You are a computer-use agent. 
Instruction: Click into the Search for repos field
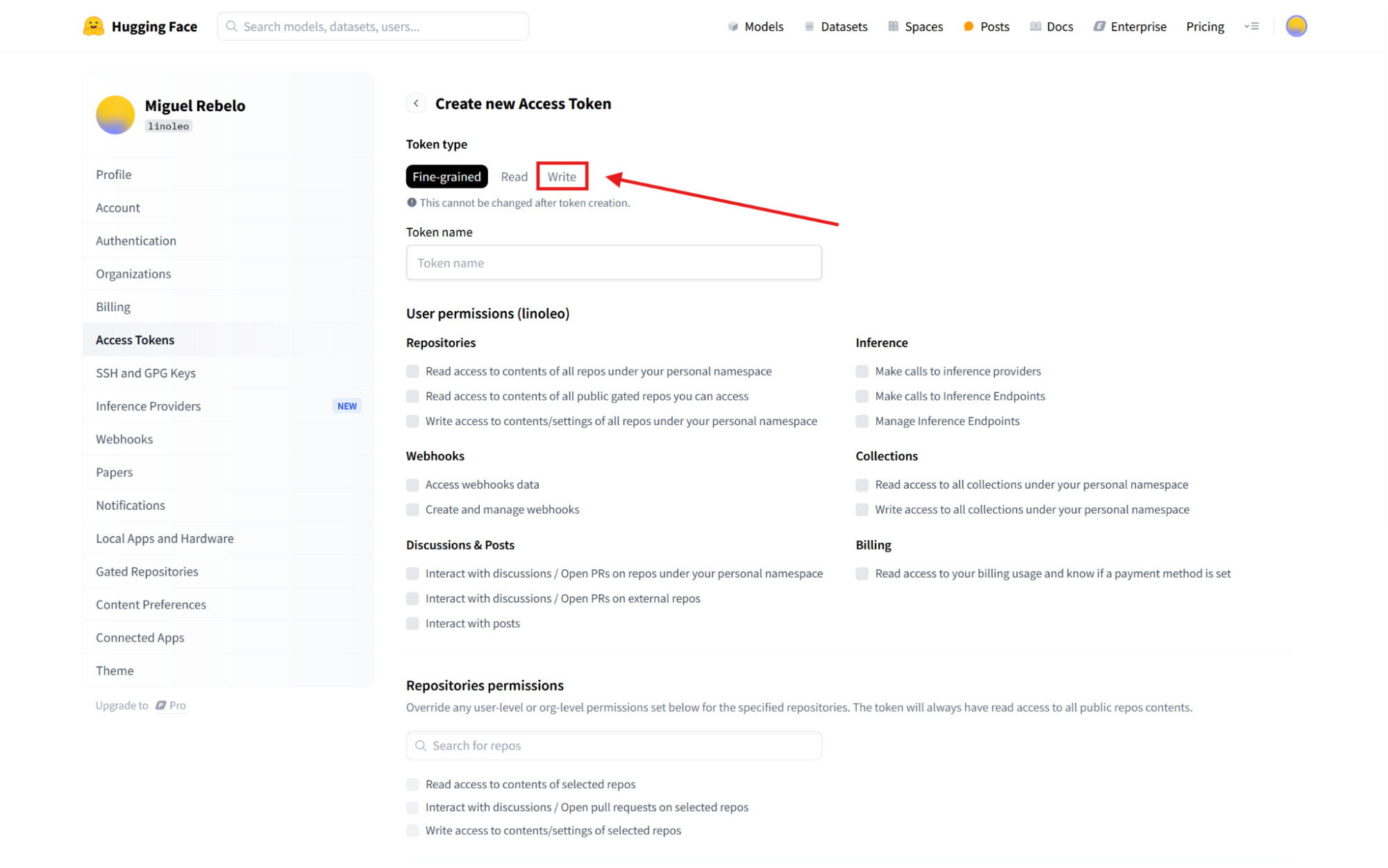click(614, 746)
